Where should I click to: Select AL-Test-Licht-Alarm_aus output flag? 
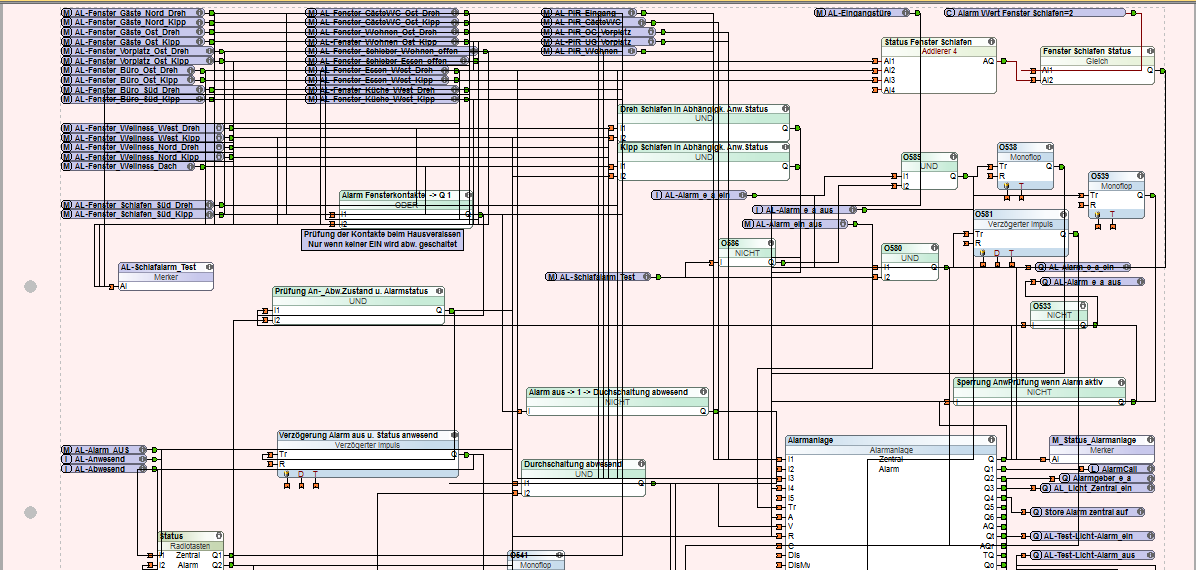[1092, 556]
